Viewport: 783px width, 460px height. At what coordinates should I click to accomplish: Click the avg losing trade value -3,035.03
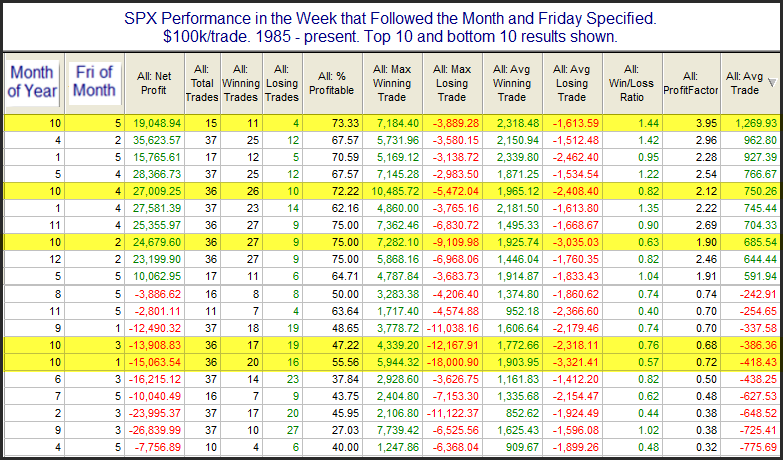click(577, 242)
